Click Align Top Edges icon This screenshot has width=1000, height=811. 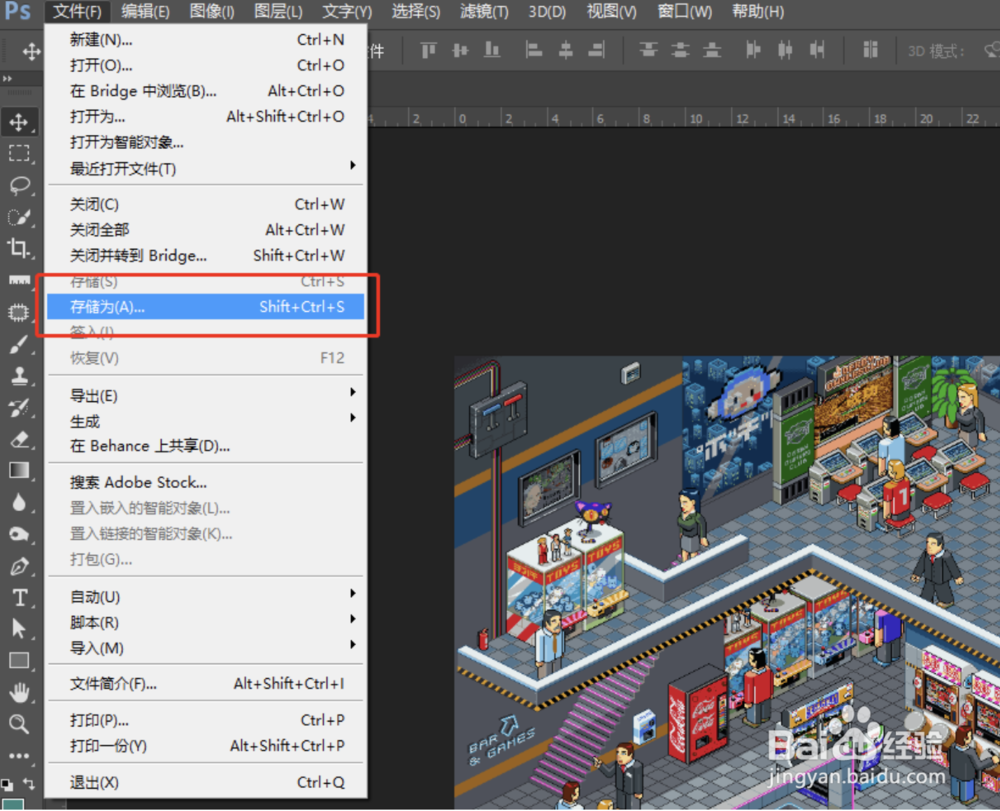point(429,50)
